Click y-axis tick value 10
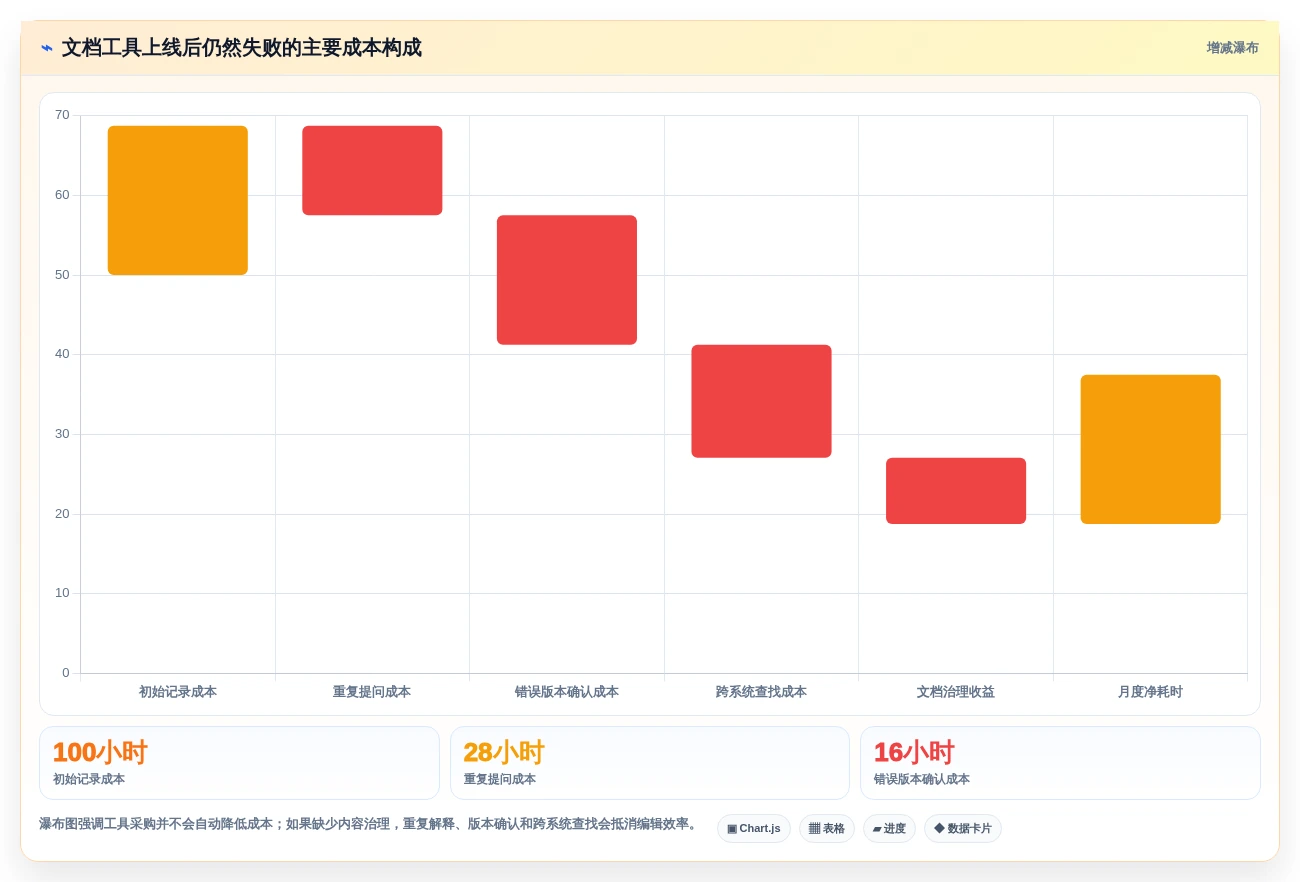 (62, 593)
